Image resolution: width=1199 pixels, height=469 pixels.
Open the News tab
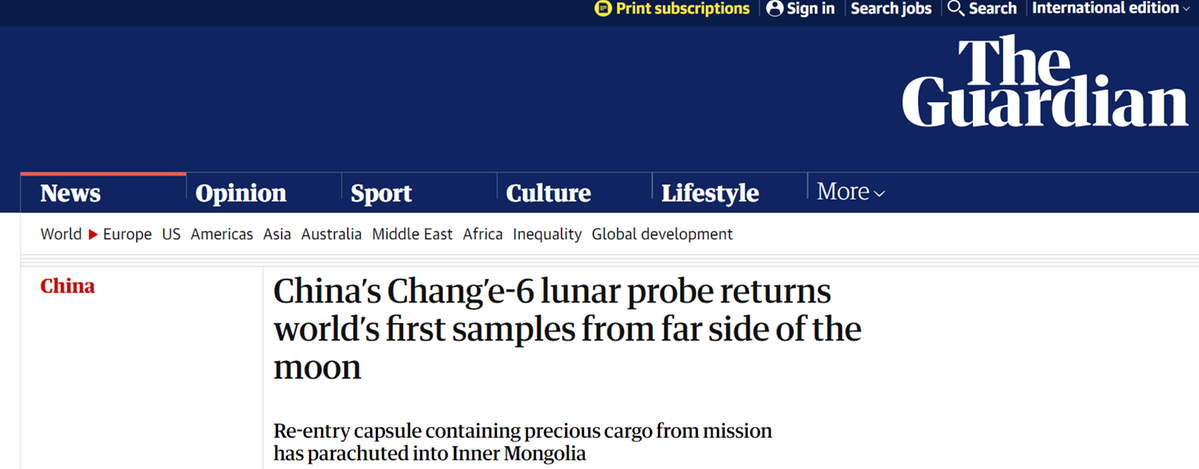(x=70, y=193)
